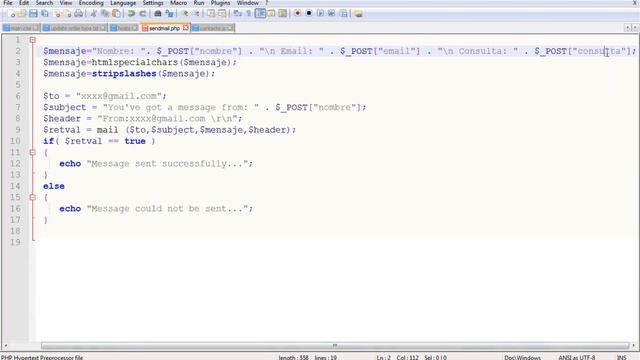Collapse the code block at line 11
The height and width of the screenshot is (360, 640).
[x=33, y=152]
